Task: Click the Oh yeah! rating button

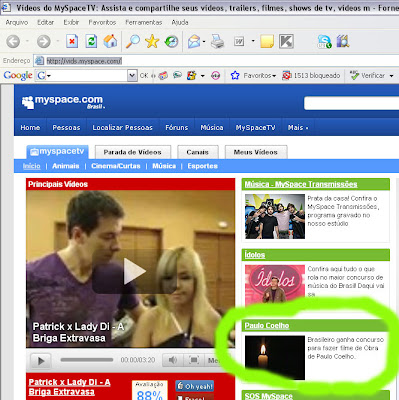Action: (195, 386)
